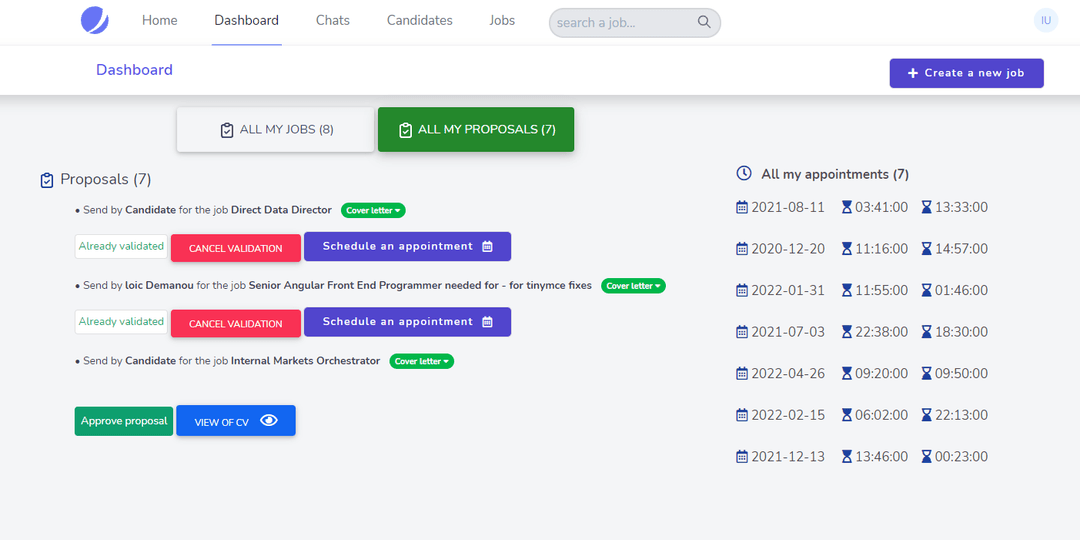Expand Cover letter for Senior Angular job
Viewport: 1080px width, 540px height.
633,286
